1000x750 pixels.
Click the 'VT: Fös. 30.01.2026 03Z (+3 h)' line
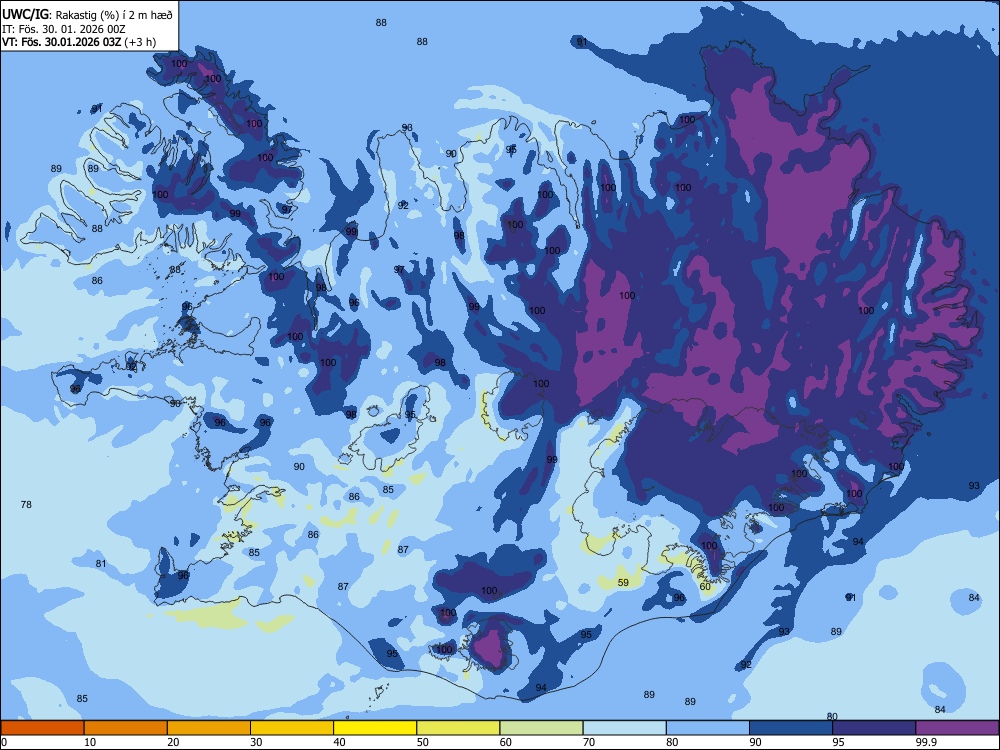coord(79,42)
